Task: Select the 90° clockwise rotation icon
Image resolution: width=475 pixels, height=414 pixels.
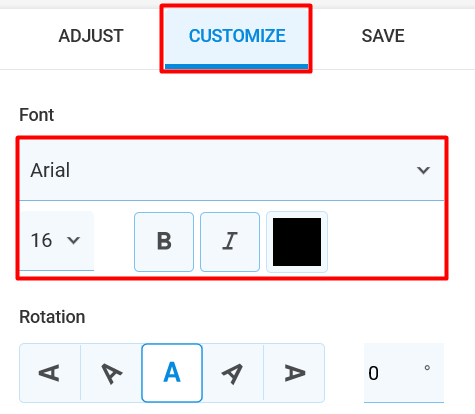Action: point(294,373)
